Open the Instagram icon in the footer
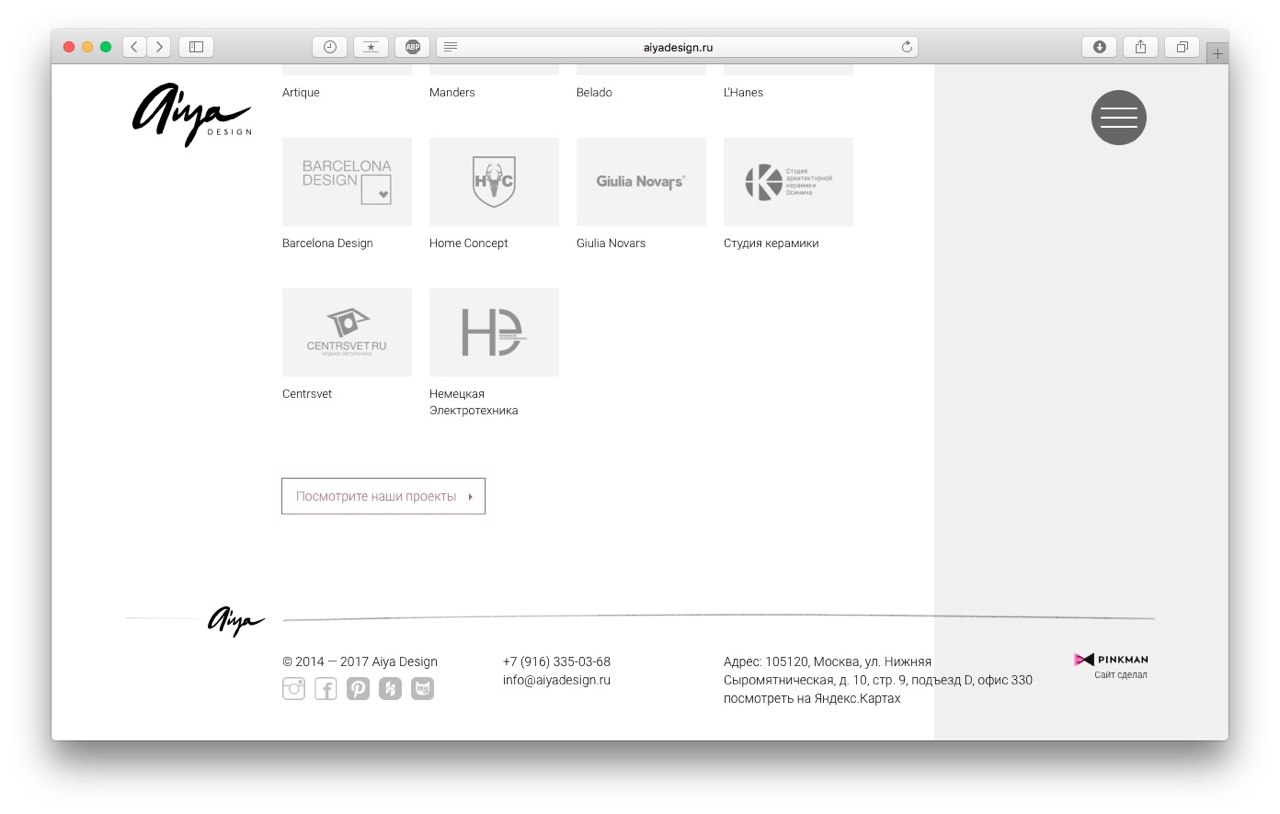Viewport: 1280px width, 814px height. click(x=294, y=689)
